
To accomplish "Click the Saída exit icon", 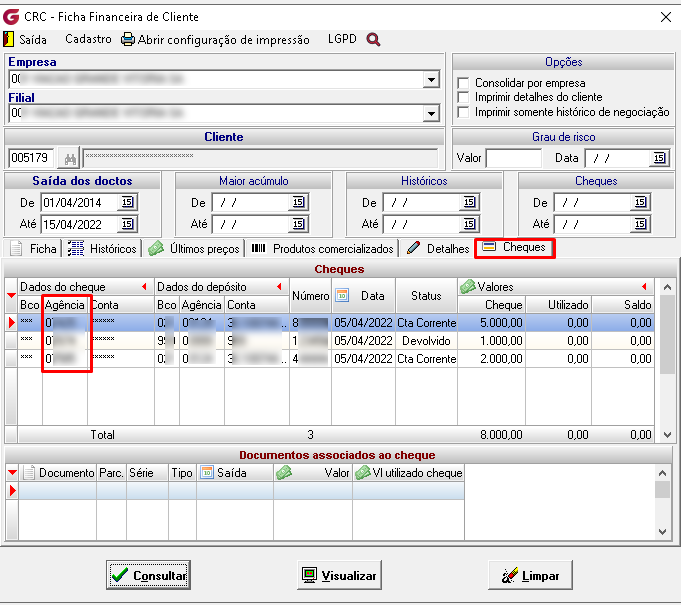I will [8, 40].
